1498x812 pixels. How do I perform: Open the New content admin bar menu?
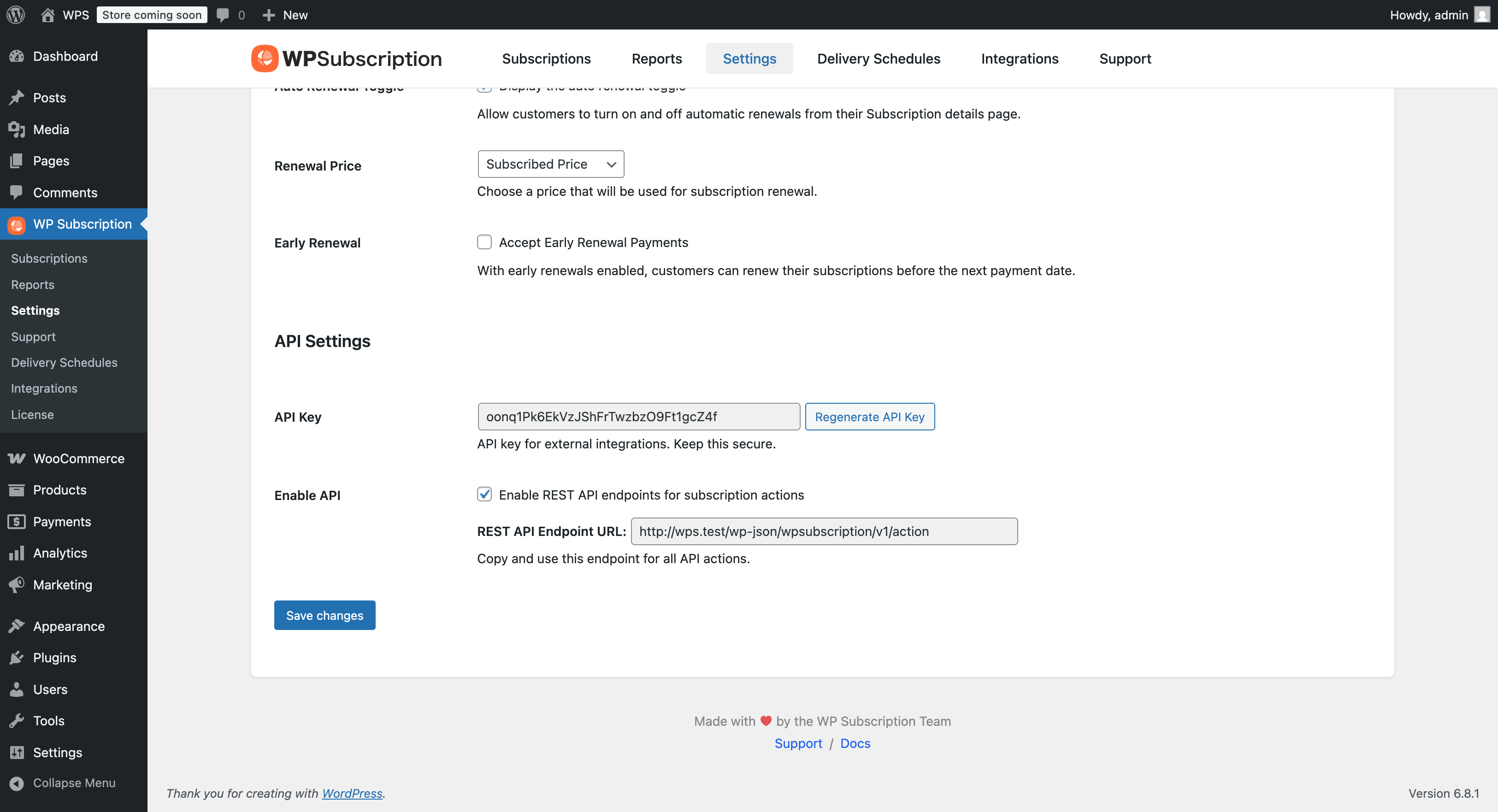285,15
